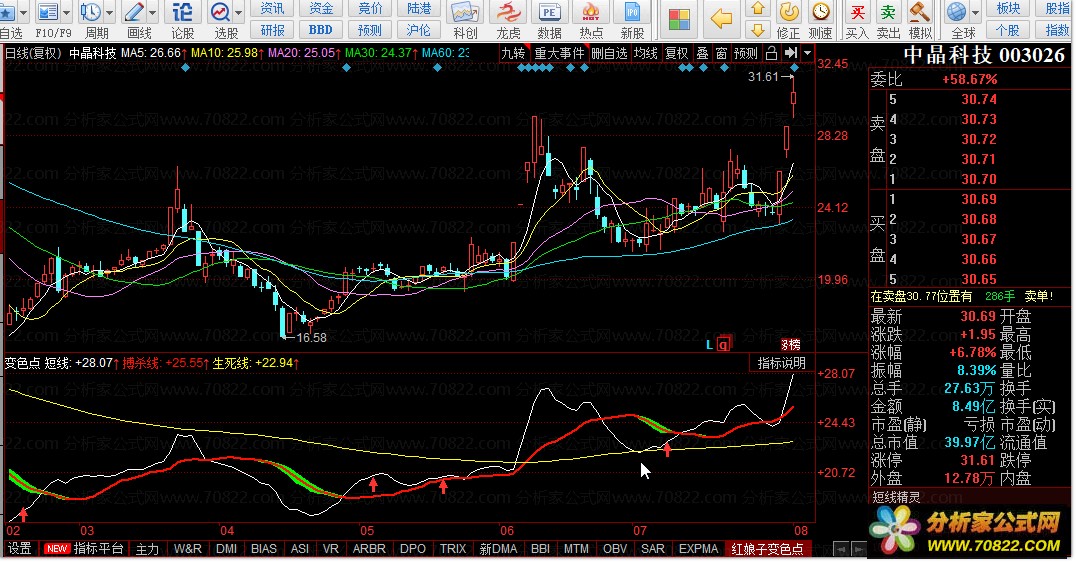Click the down arrow next-stock icon

click(x=758, y=30)
